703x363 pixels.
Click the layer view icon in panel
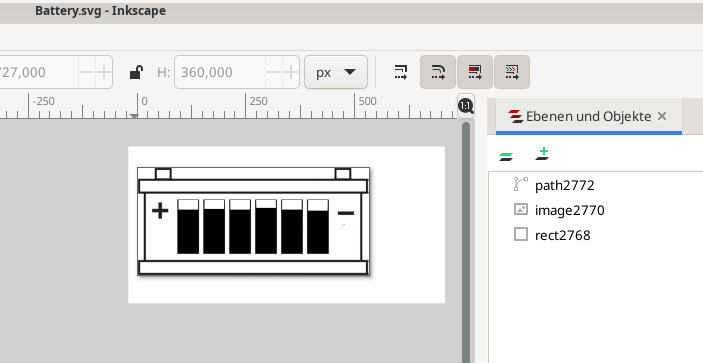point(506,156)
